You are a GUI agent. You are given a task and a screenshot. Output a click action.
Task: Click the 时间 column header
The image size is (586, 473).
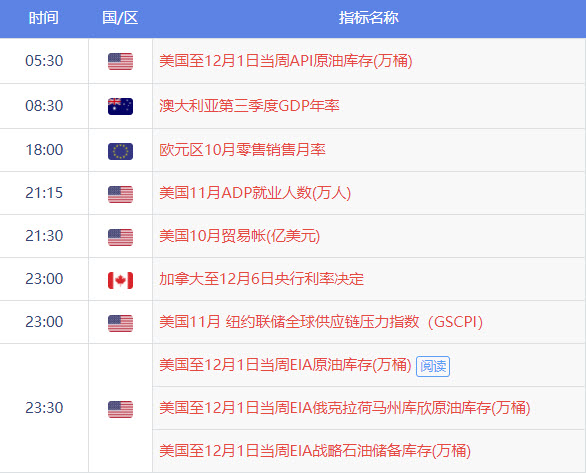click(x=44, y=18)
